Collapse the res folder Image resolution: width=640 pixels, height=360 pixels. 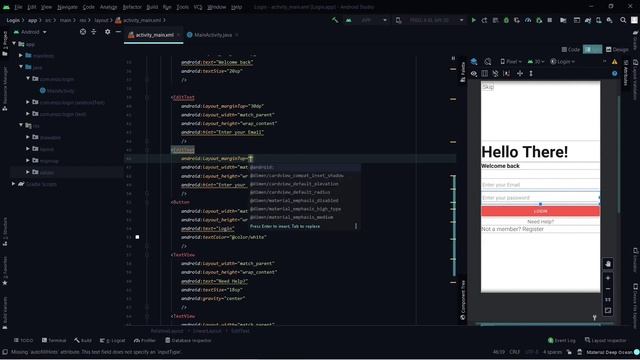pos(21,125)
